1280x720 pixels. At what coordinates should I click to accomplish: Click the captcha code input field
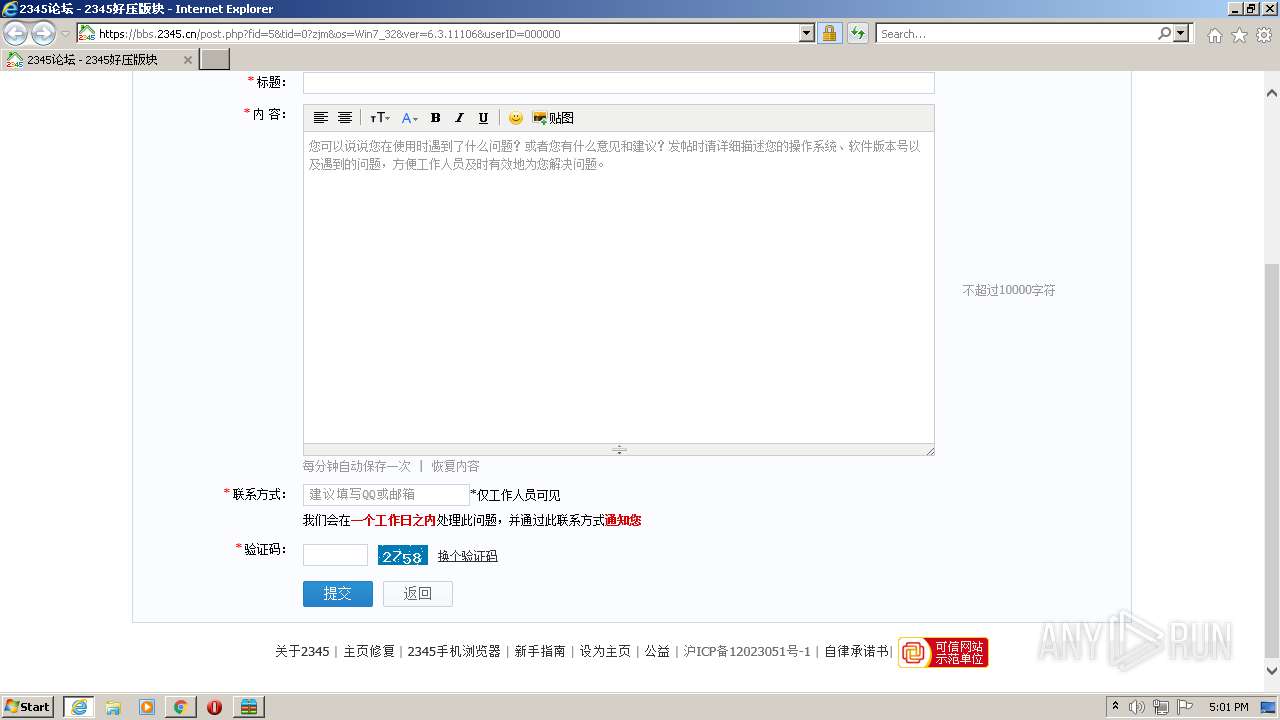[x=335, y=555]
